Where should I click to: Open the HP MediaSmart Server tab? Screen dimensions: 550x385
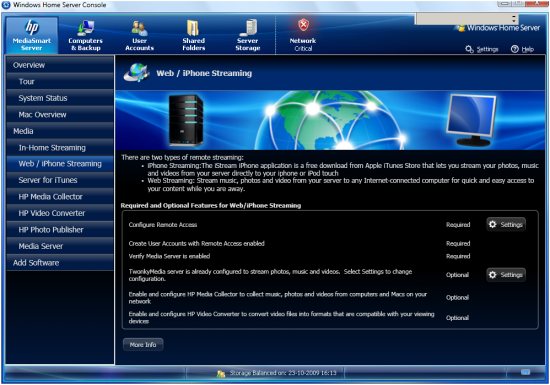pyautogui.click(x=32, y=35)
